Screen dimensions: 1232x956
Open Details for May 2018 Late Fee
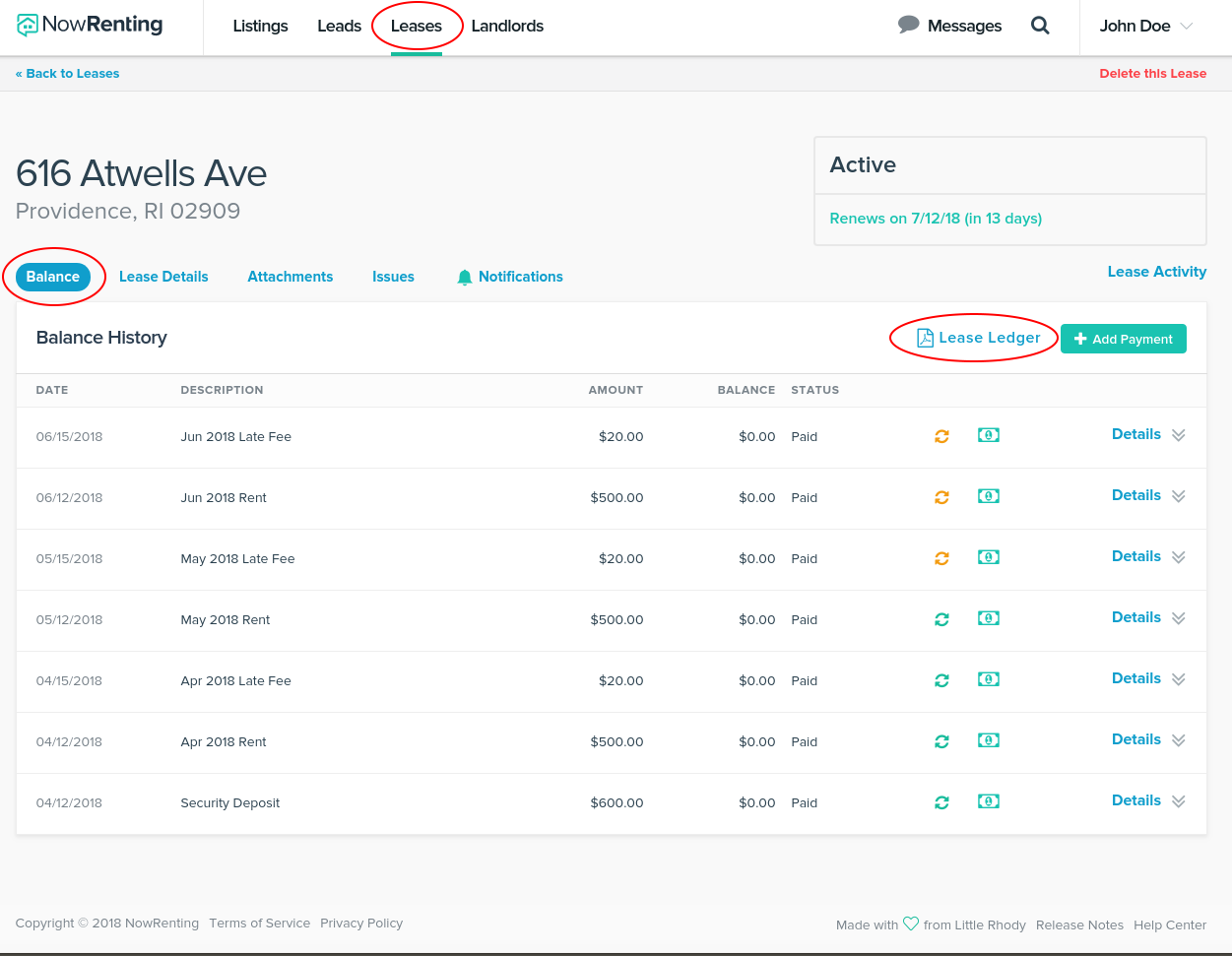pos(1136,556)
